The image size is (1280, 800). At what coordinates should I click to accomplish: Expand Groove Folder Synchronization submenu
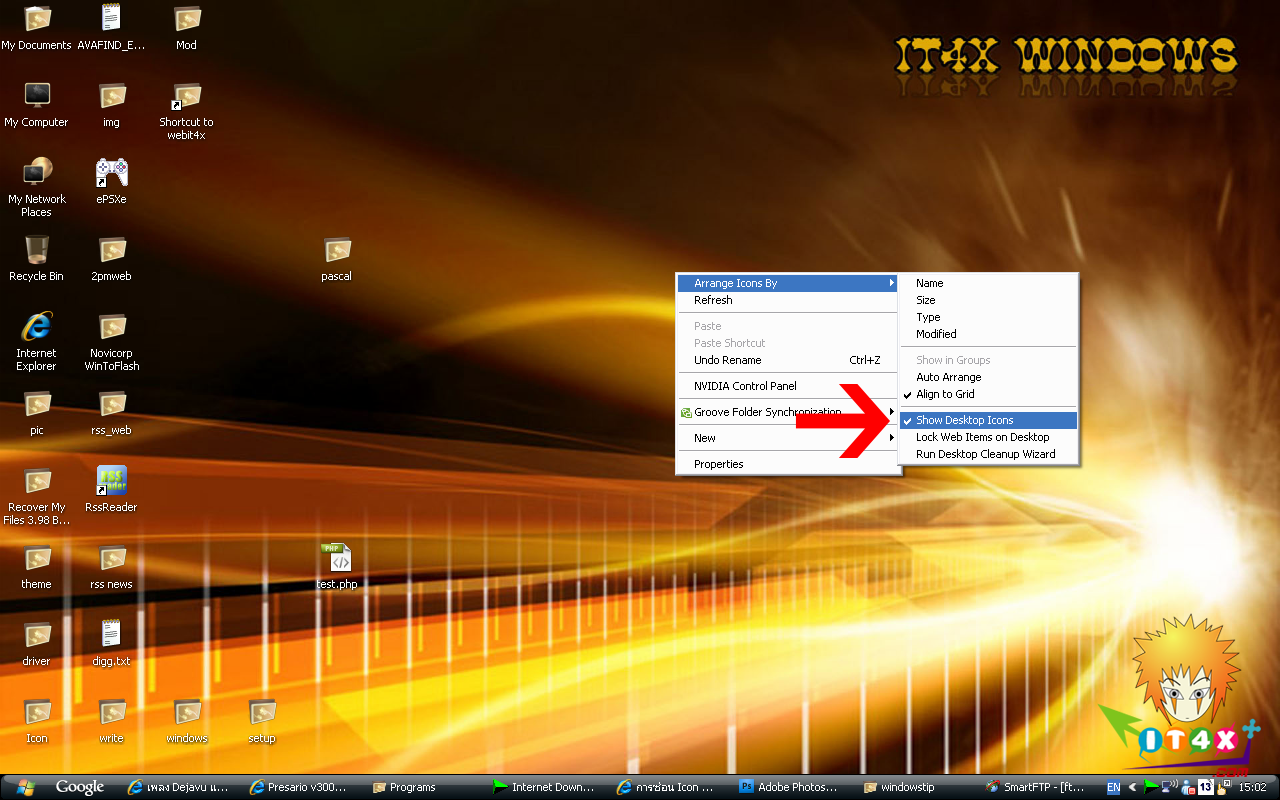pyautogui.click(x=767, y=412)
